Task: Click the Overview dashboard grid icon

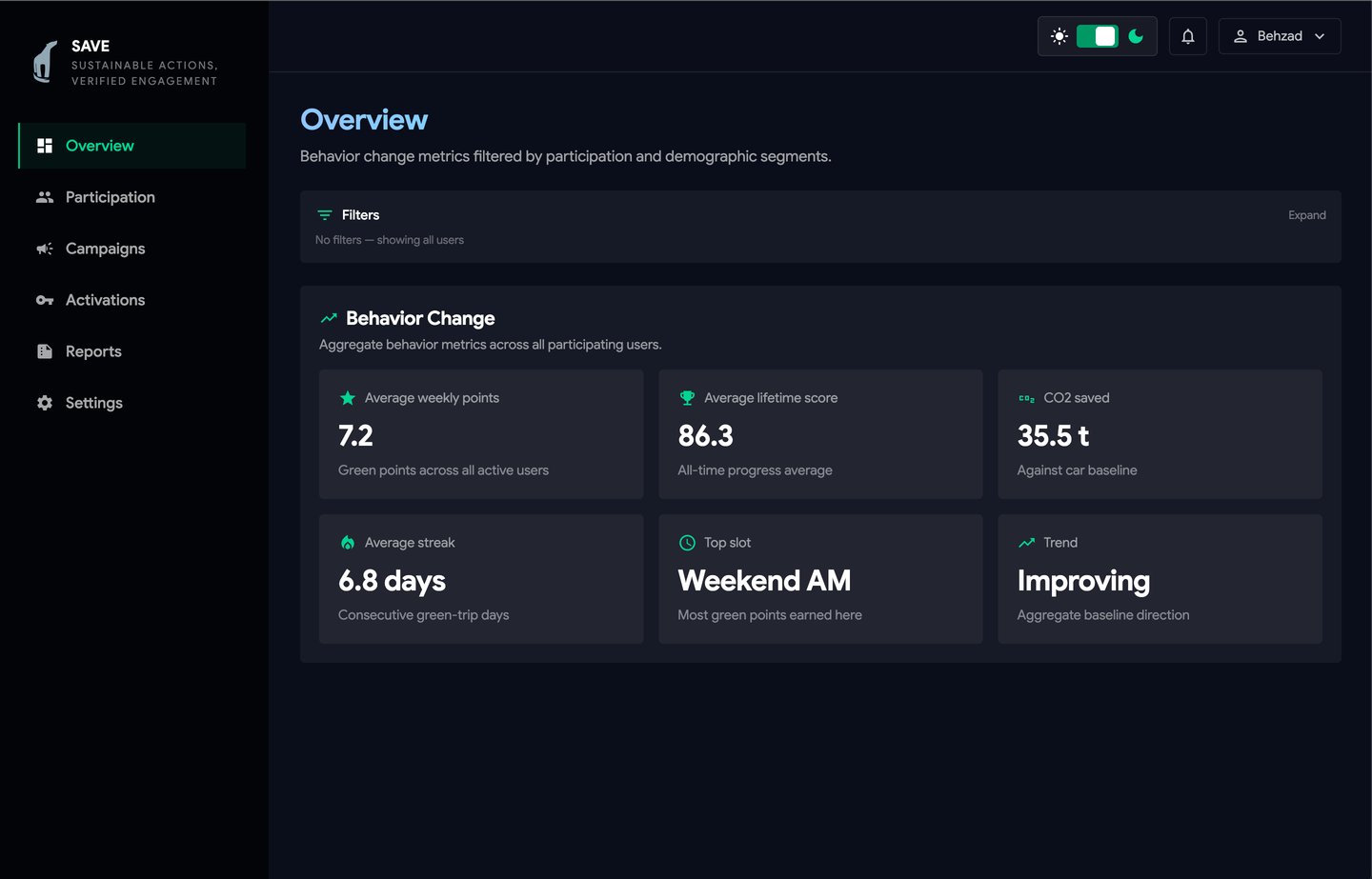Action: [45, 146]
